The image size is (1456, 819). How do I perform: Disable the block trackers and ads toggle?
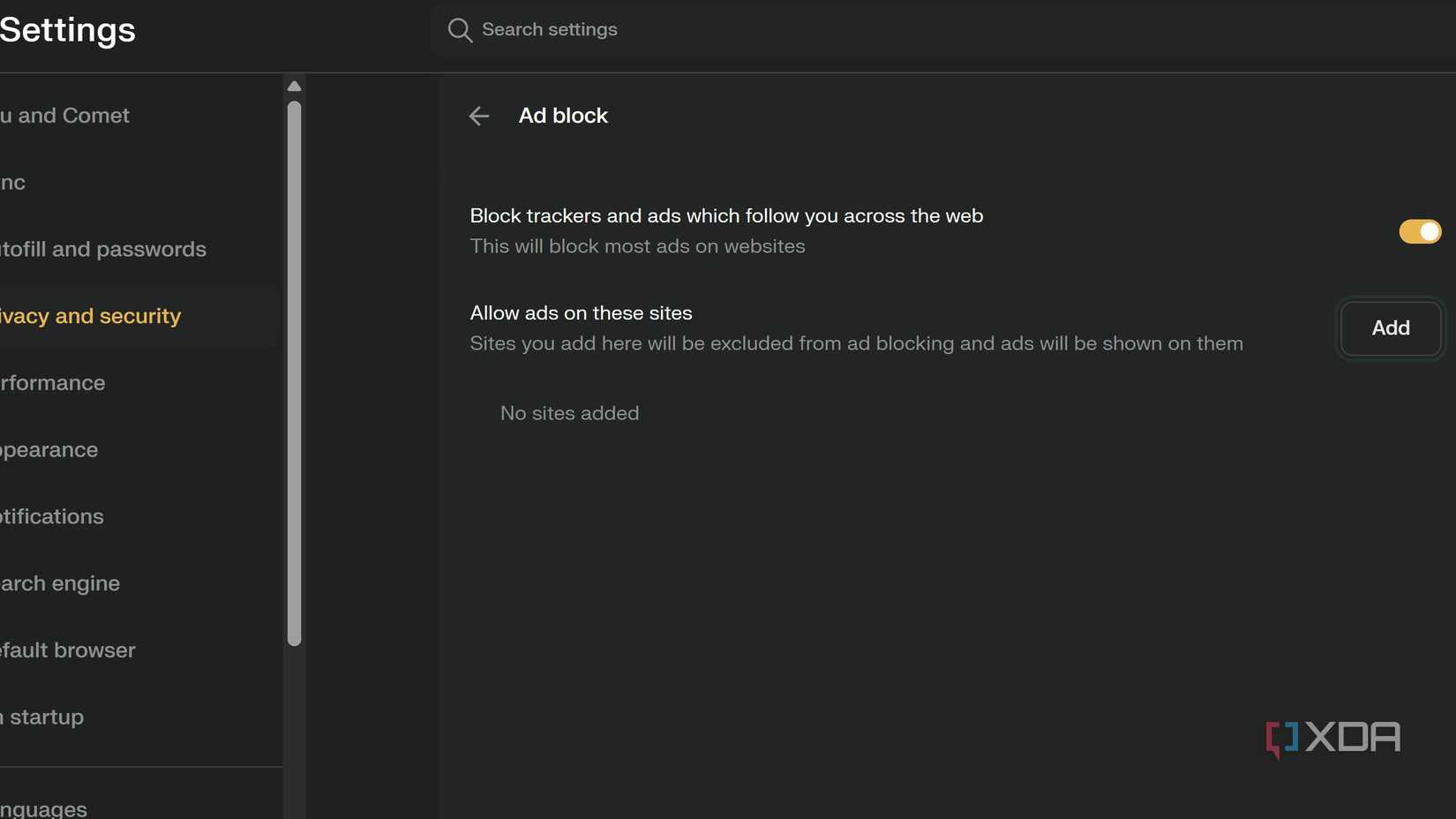(x=1419, y=231)
